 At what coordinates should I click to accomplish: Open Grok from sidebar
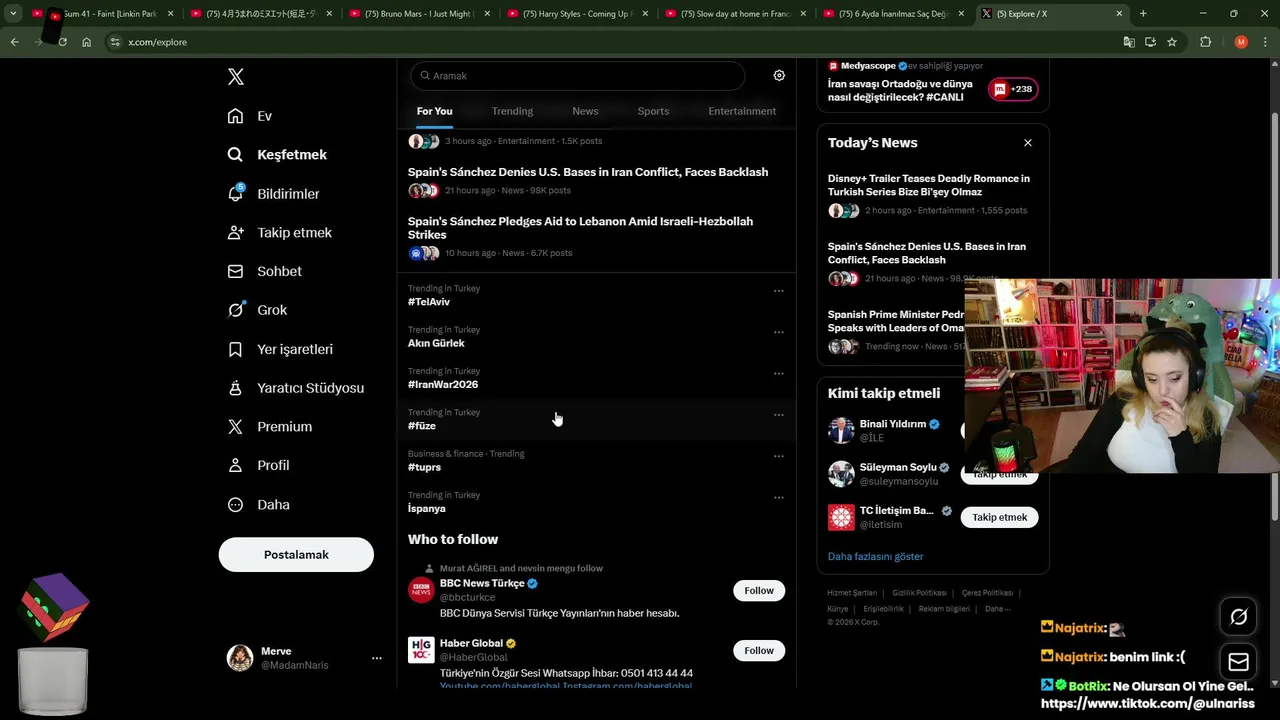pyautogui.click(x=257, y=310)
